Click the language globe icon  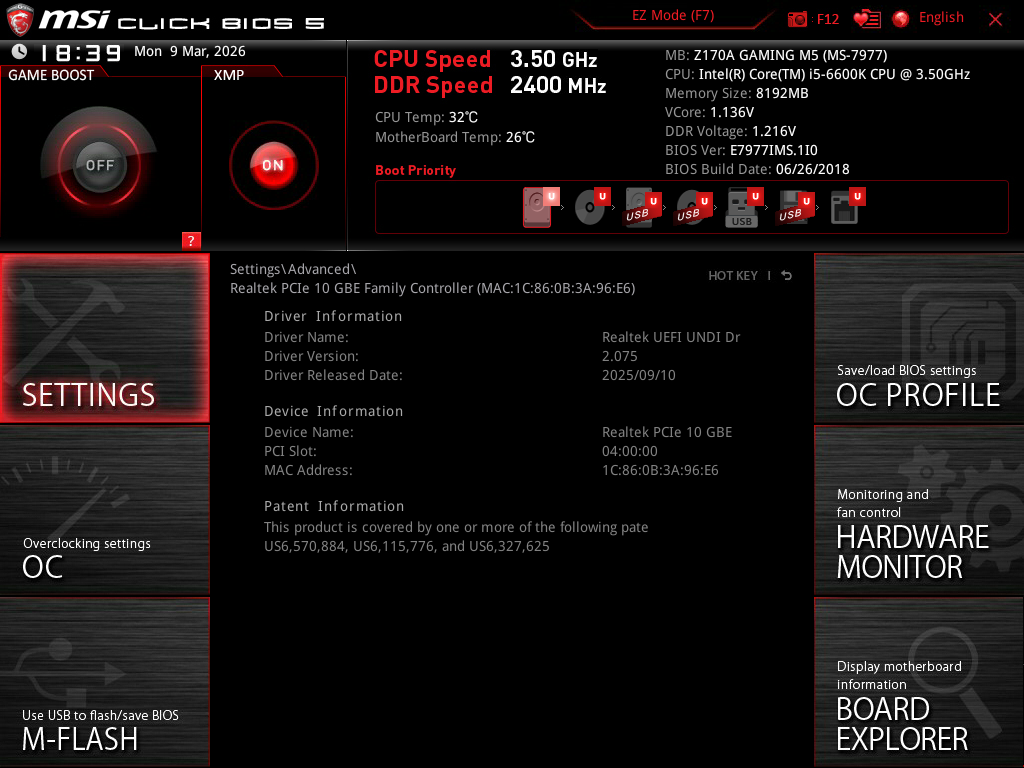[x=901, y=19]
